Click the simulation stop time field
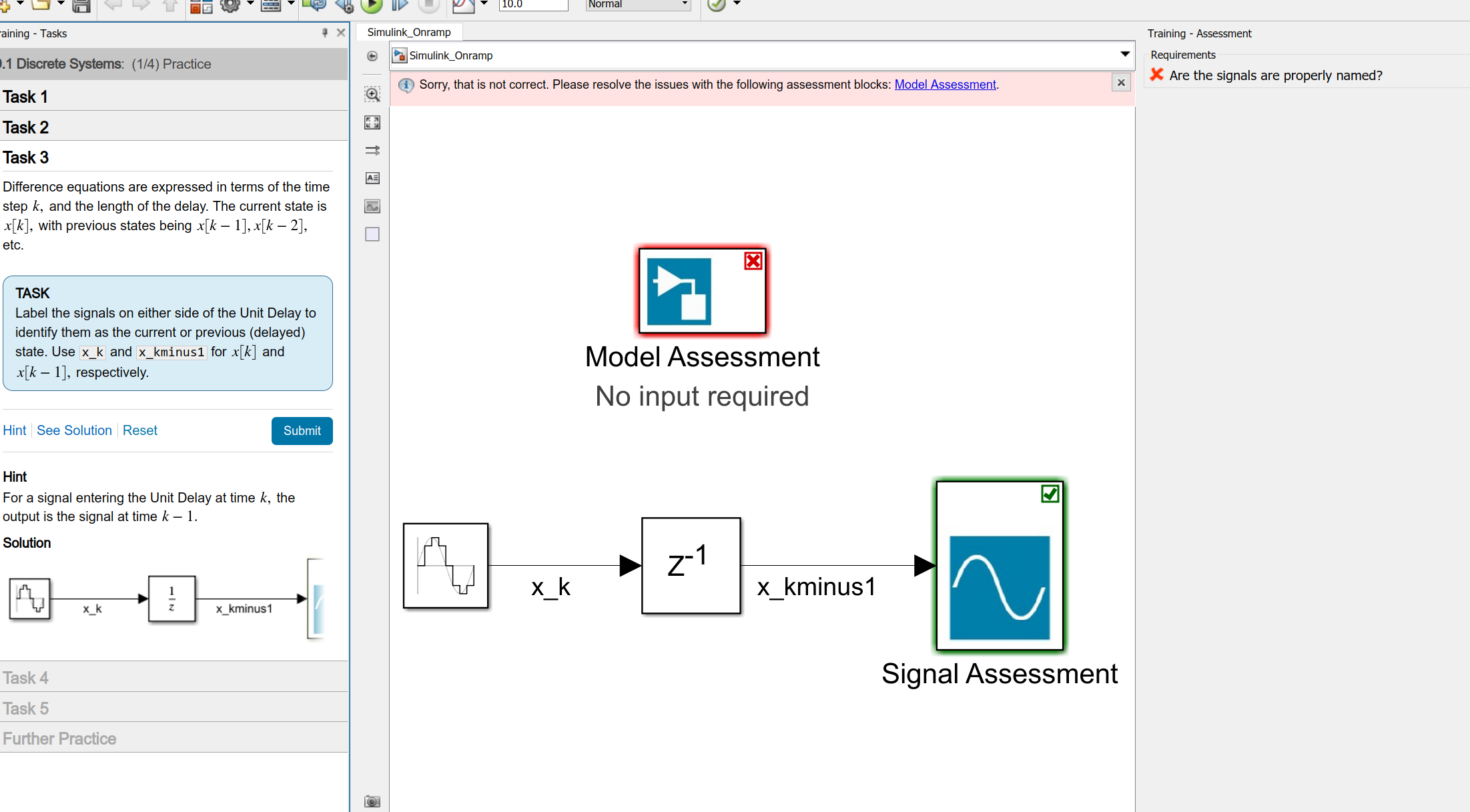This screenshot has width=1470, height=812. click(532, 5)
